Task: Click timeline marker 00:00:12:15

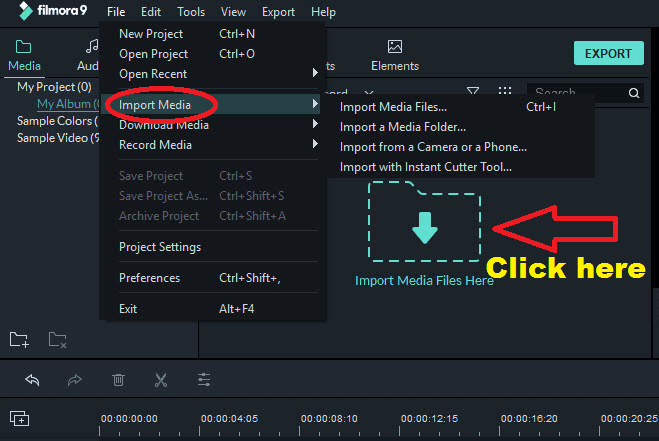Action: tap(429, 419)
